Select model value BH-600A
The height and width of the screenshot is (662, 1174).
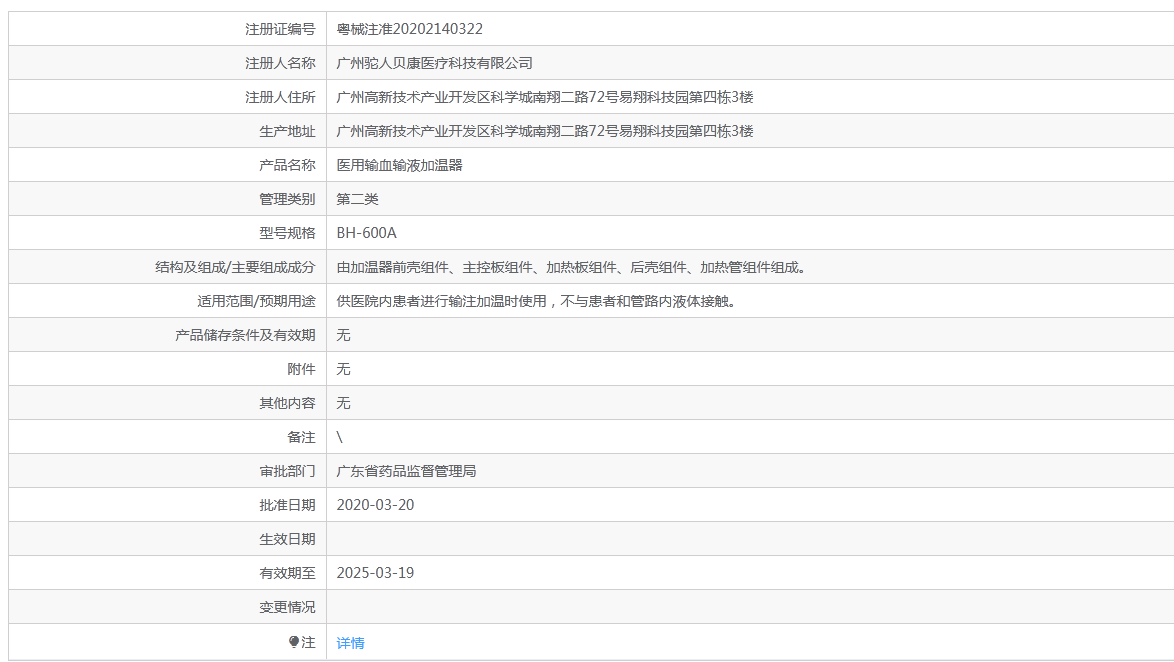pos(366,233)
